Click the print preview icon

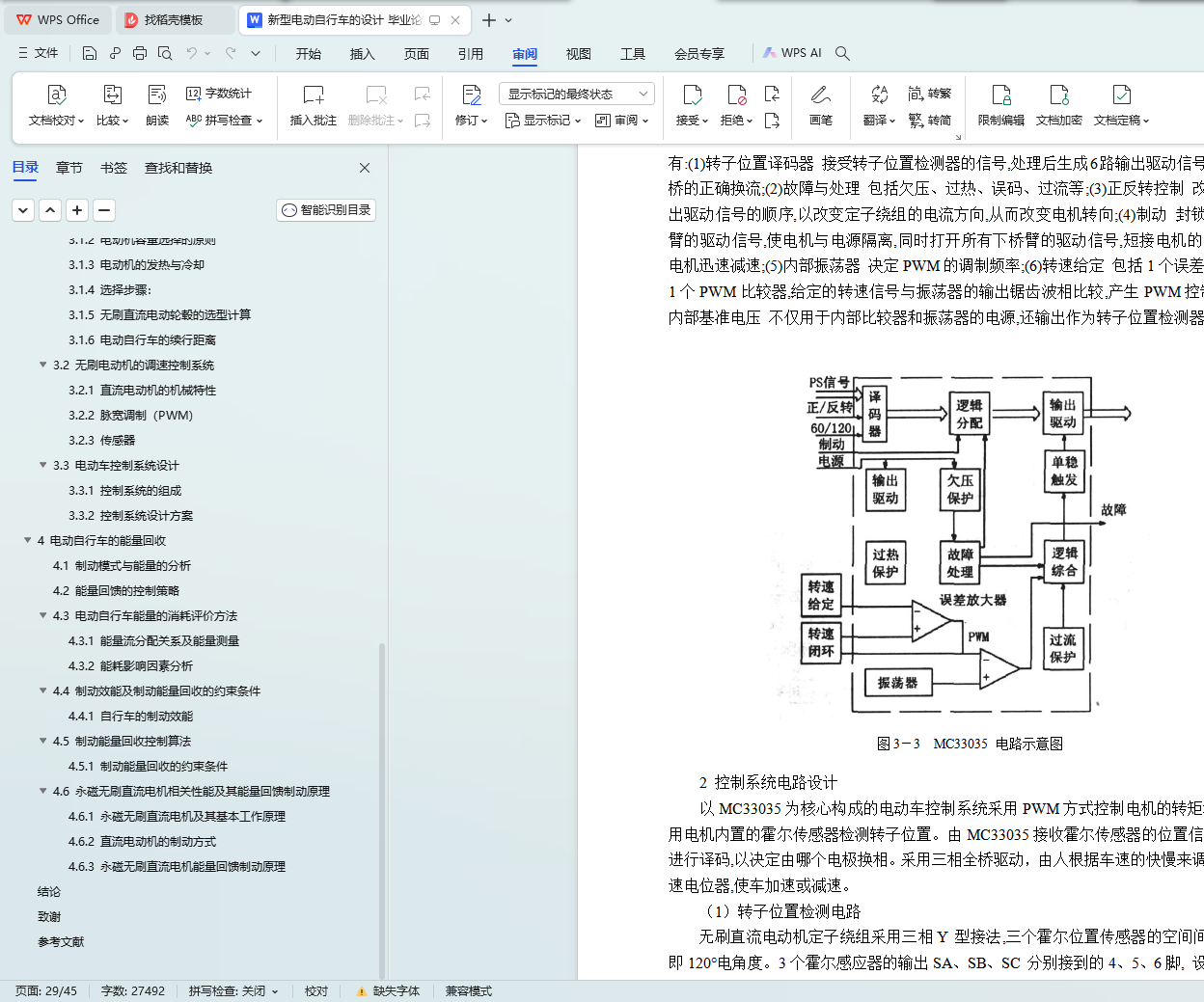point(165,53)
